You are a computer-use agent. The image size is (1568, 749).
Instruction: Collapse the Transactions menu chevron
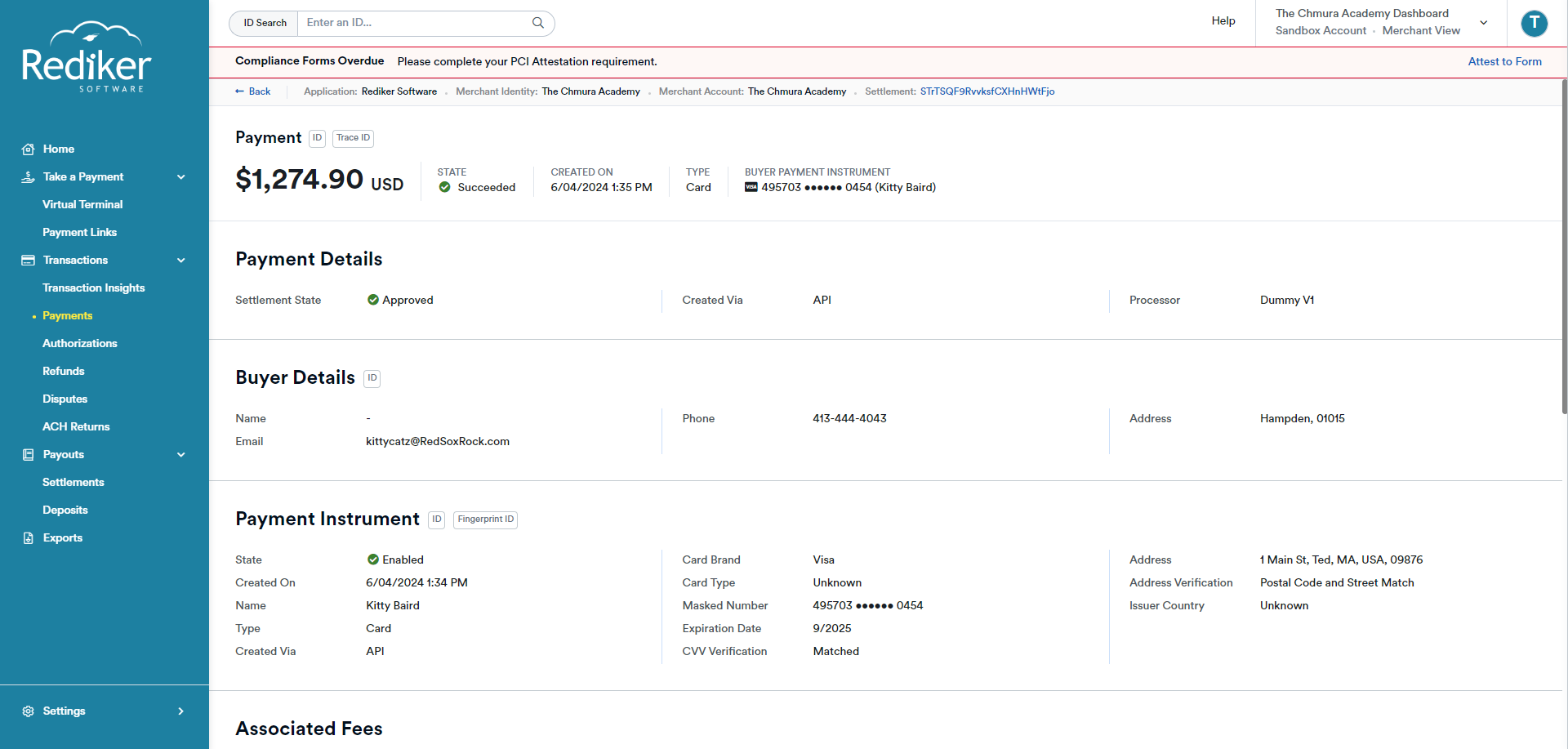tap(181, 260)
